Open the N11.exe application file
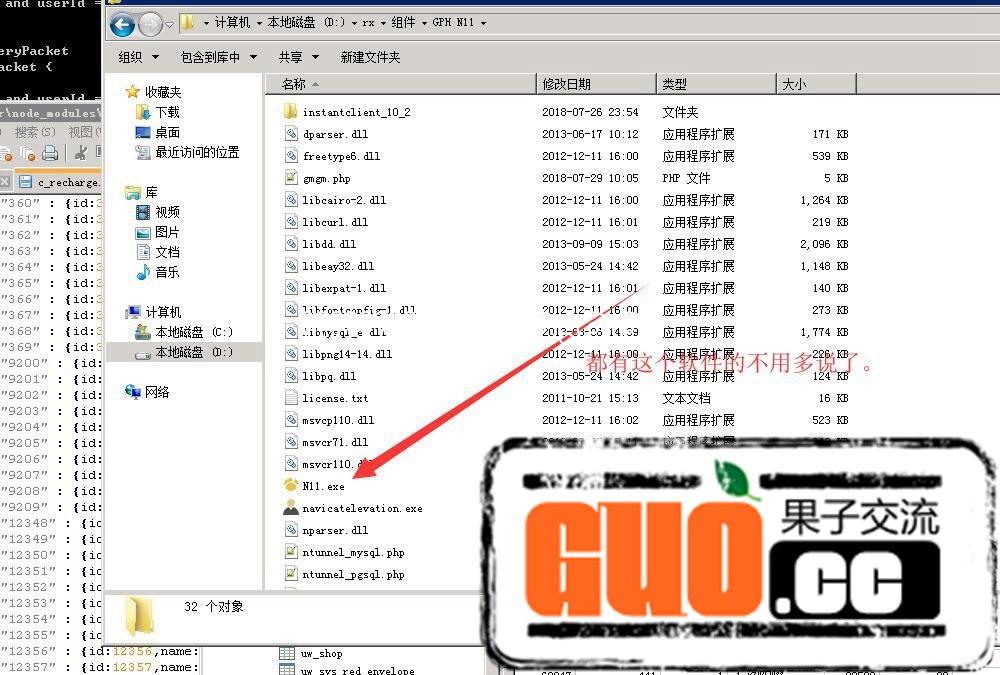Image resolution: width=1000 pixels, height=675 pixels. 323,486
